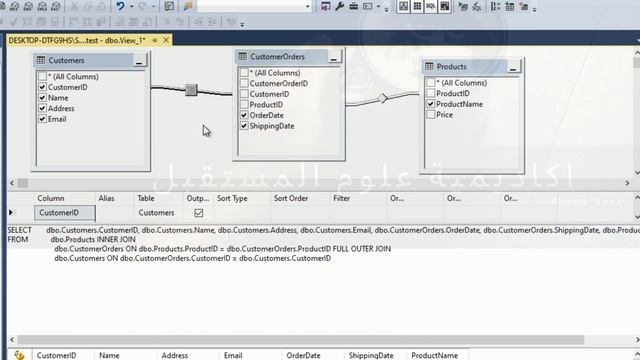This screenshot has height=360, width=640.
Task: Minimize the Customers table box
Action: coord(139,61)
